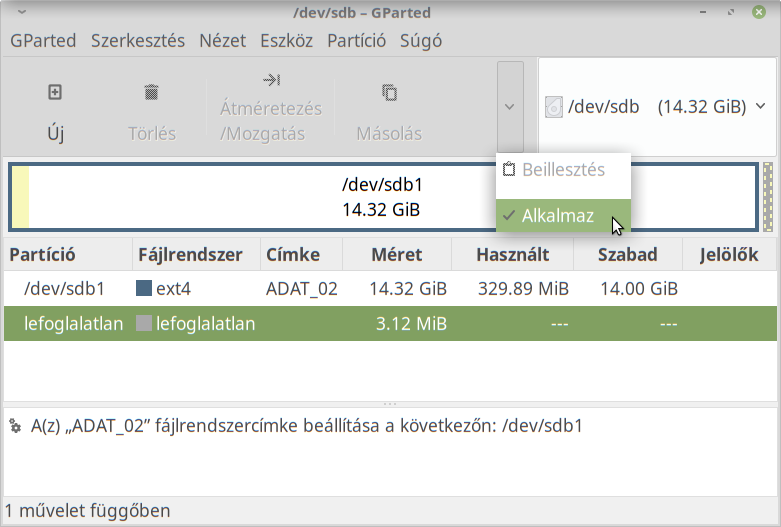Screen dimensions: 781x527
Task: Sort by the Fájlrendszer column header
Action: (196, 255)
